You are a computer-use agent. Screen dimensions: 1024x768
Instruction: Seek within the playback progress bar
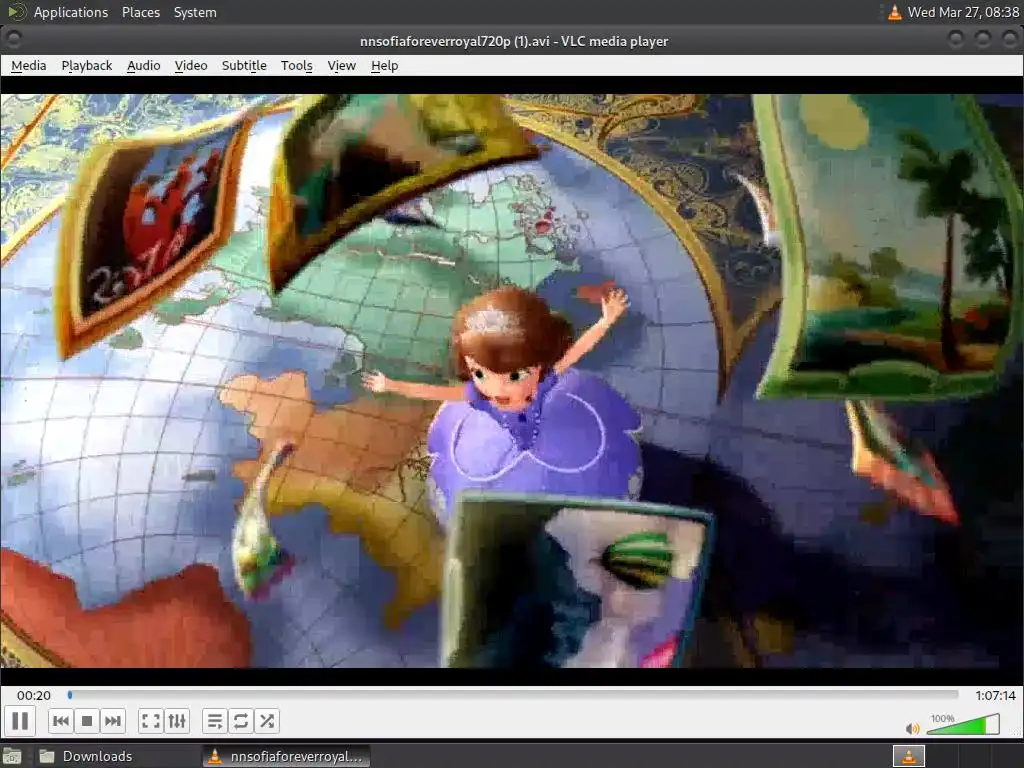[513, 695]
